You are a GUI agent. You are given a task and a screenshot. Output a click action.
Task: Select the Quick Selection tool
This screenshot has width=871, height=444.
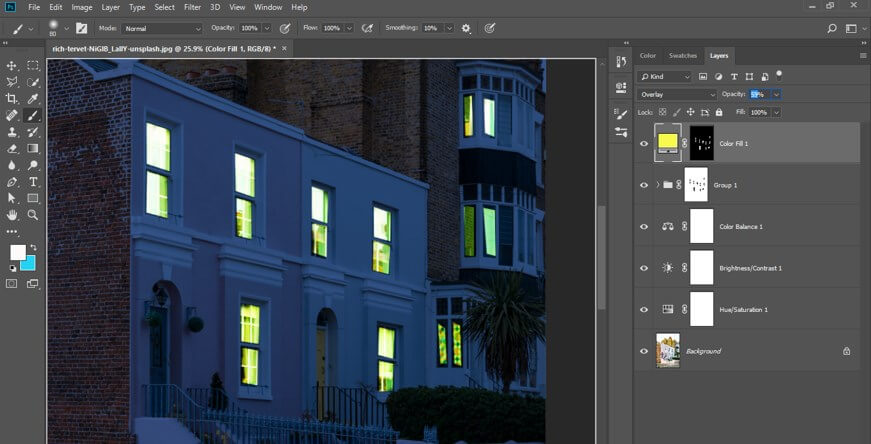(x=33, y=82)
